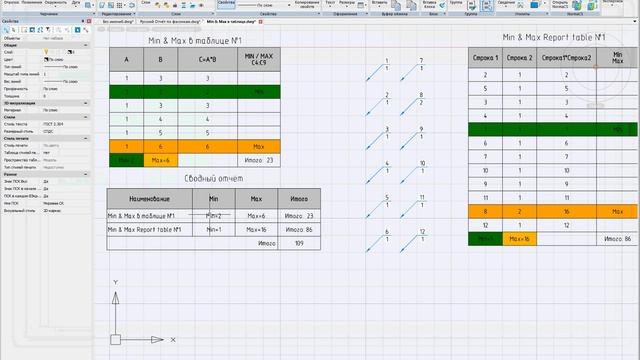Collapse the Разное section in properties

86,174
